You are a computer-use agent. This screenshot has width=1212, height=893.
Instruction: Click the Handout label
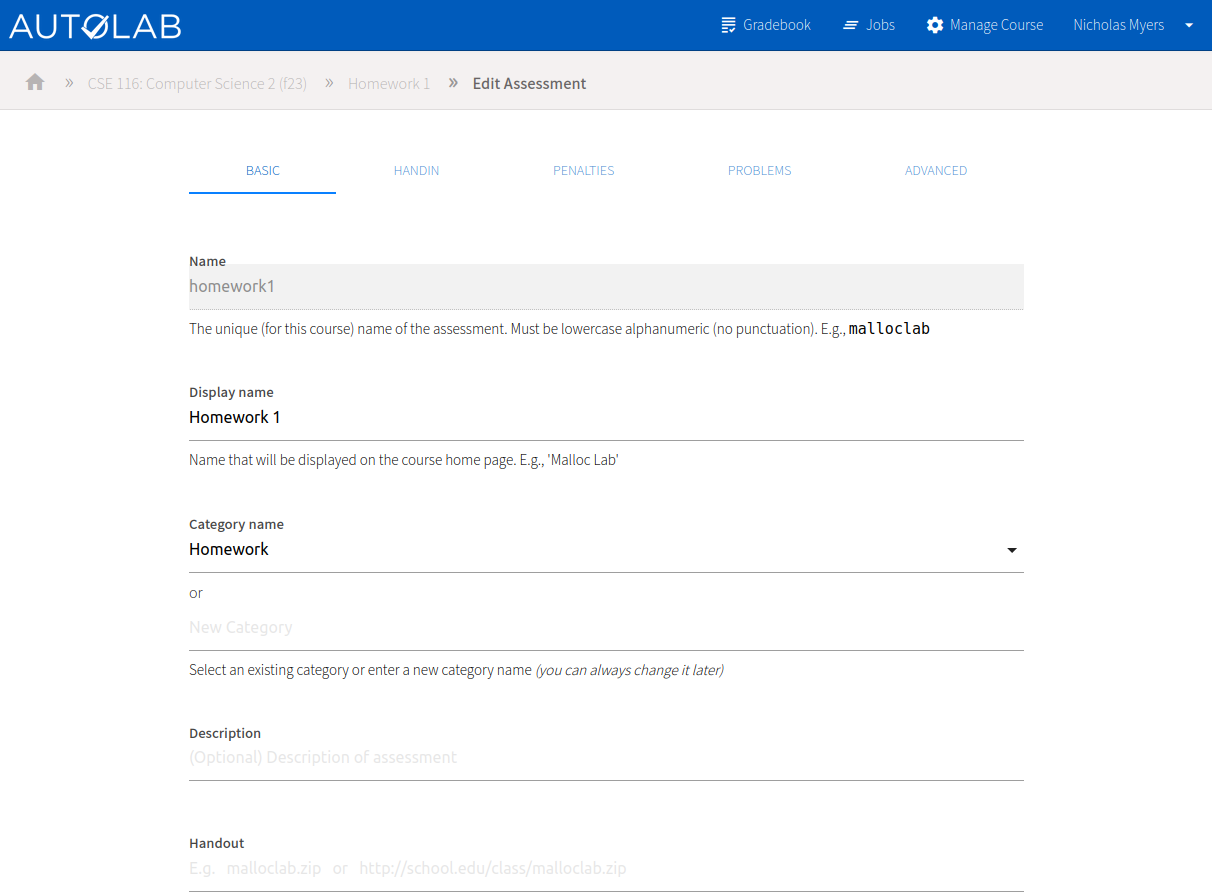click(x=217, y=843)
